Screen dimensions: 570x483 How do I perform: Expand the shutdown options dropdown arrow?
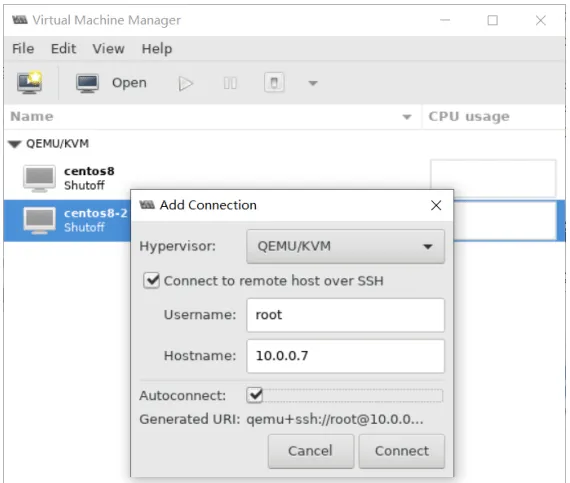(313, 83)
